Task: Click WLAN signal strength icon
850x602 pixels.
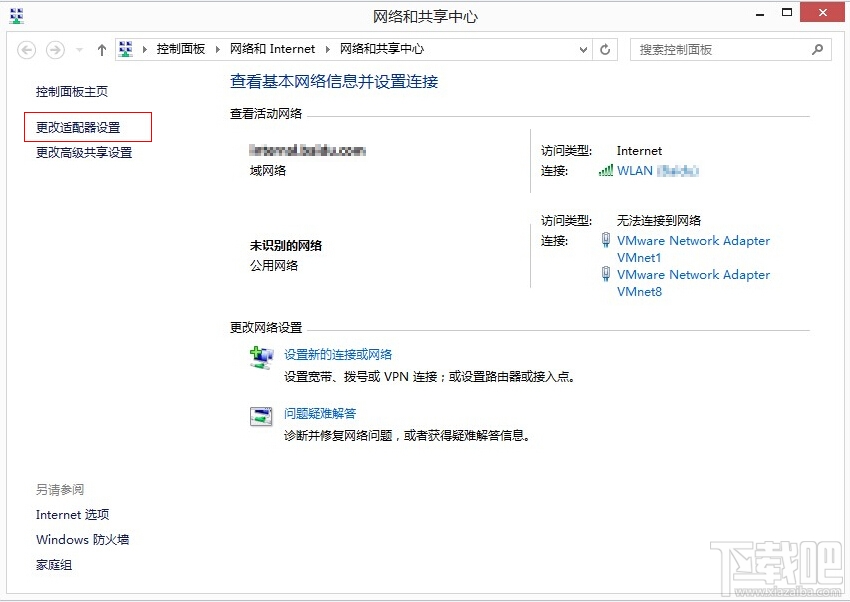Action: (606, 171)
